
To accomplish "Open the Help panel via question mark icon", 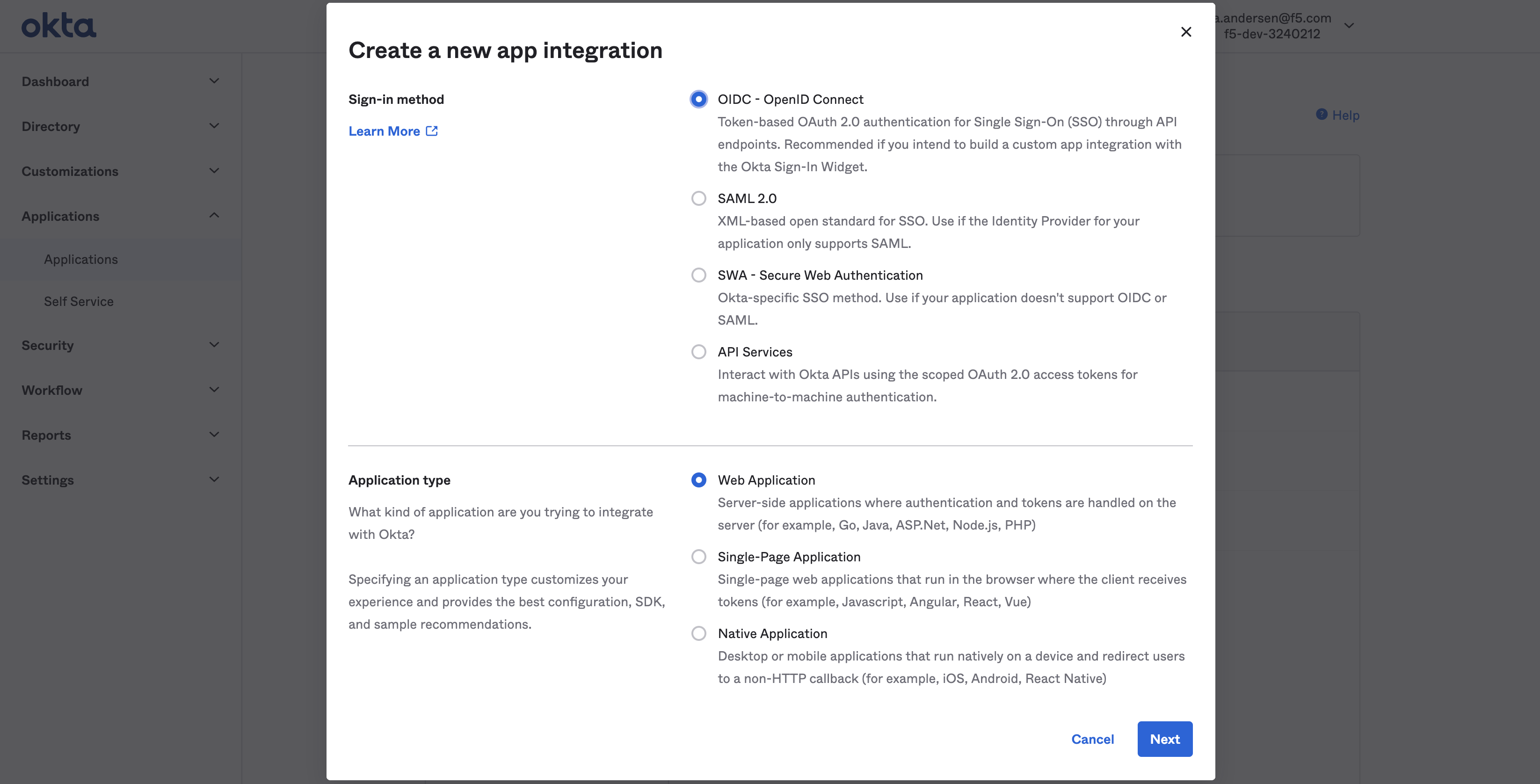I will 1322,114.
